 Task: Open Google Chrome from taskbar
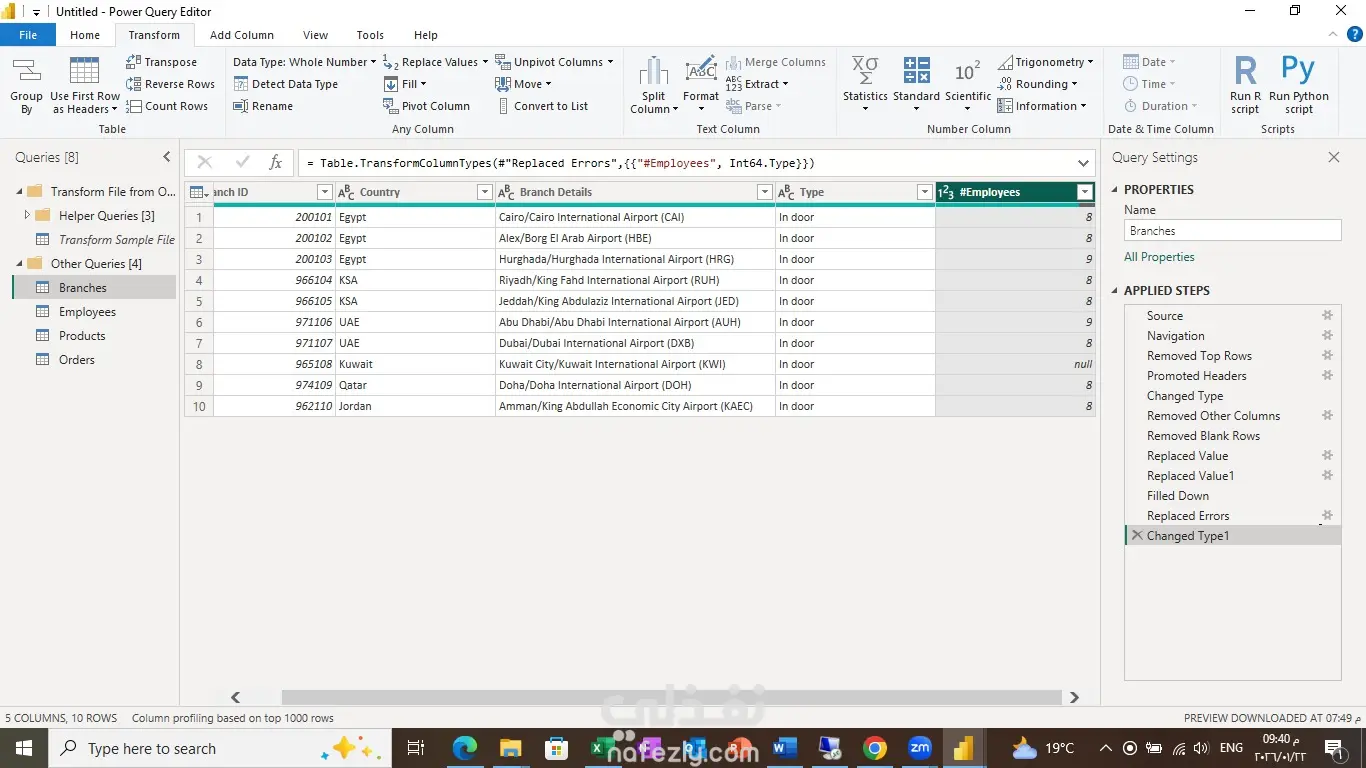point(875,748)
